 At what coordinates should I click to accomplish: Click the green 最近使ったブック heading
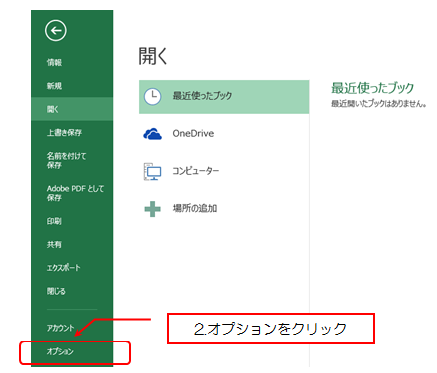click(x=372, y=88)
